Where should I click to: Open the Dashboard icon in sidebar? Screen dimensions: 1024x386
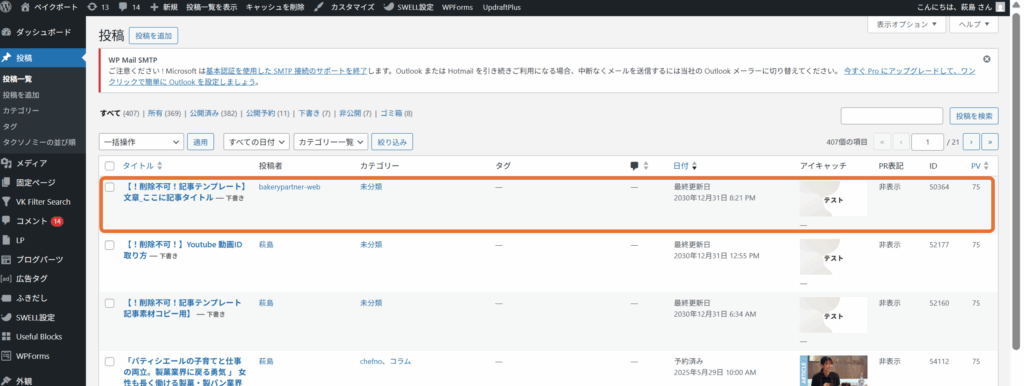[7, 32]
